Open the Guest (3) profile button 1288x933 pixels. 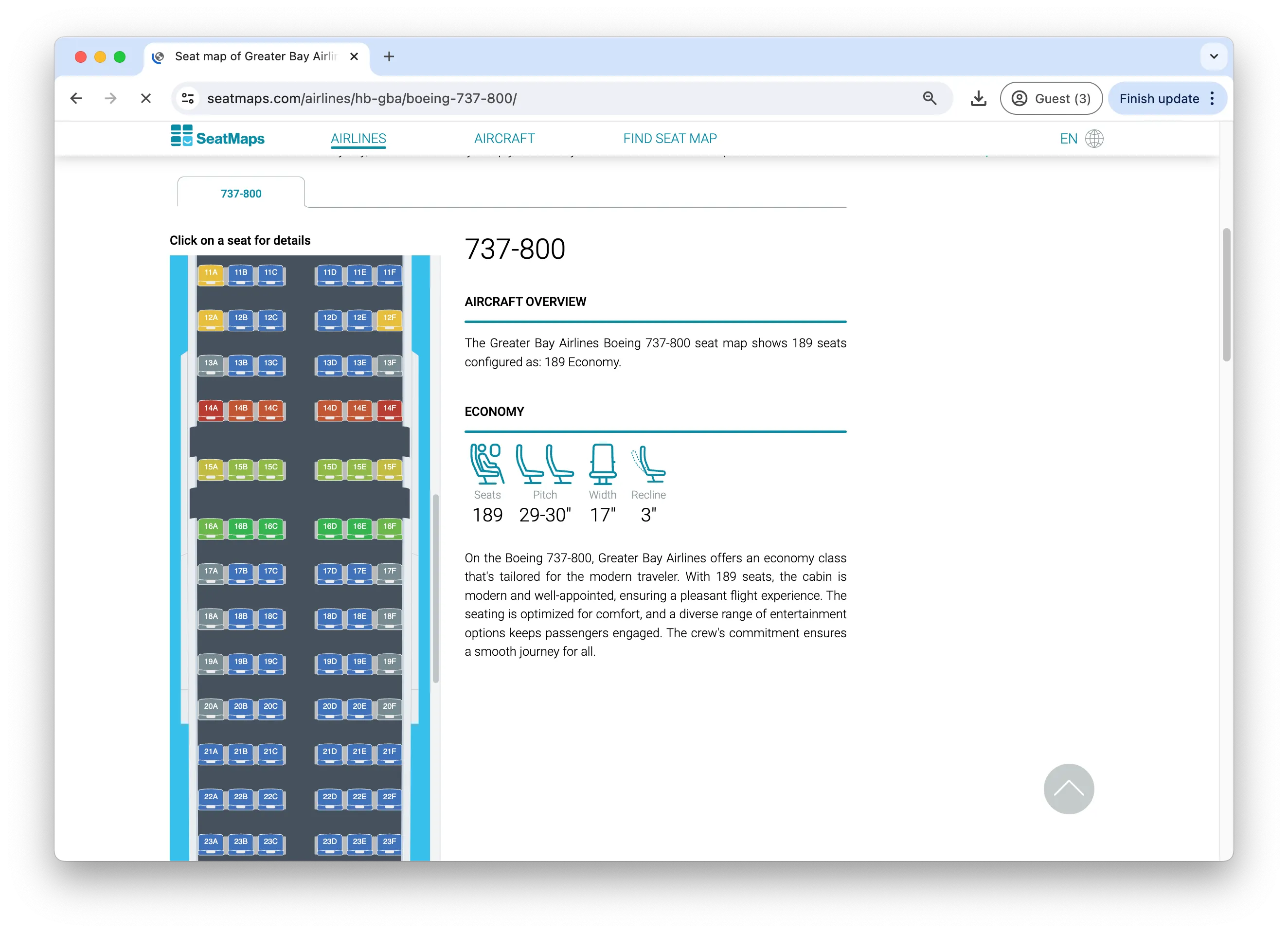point(1051,99)
